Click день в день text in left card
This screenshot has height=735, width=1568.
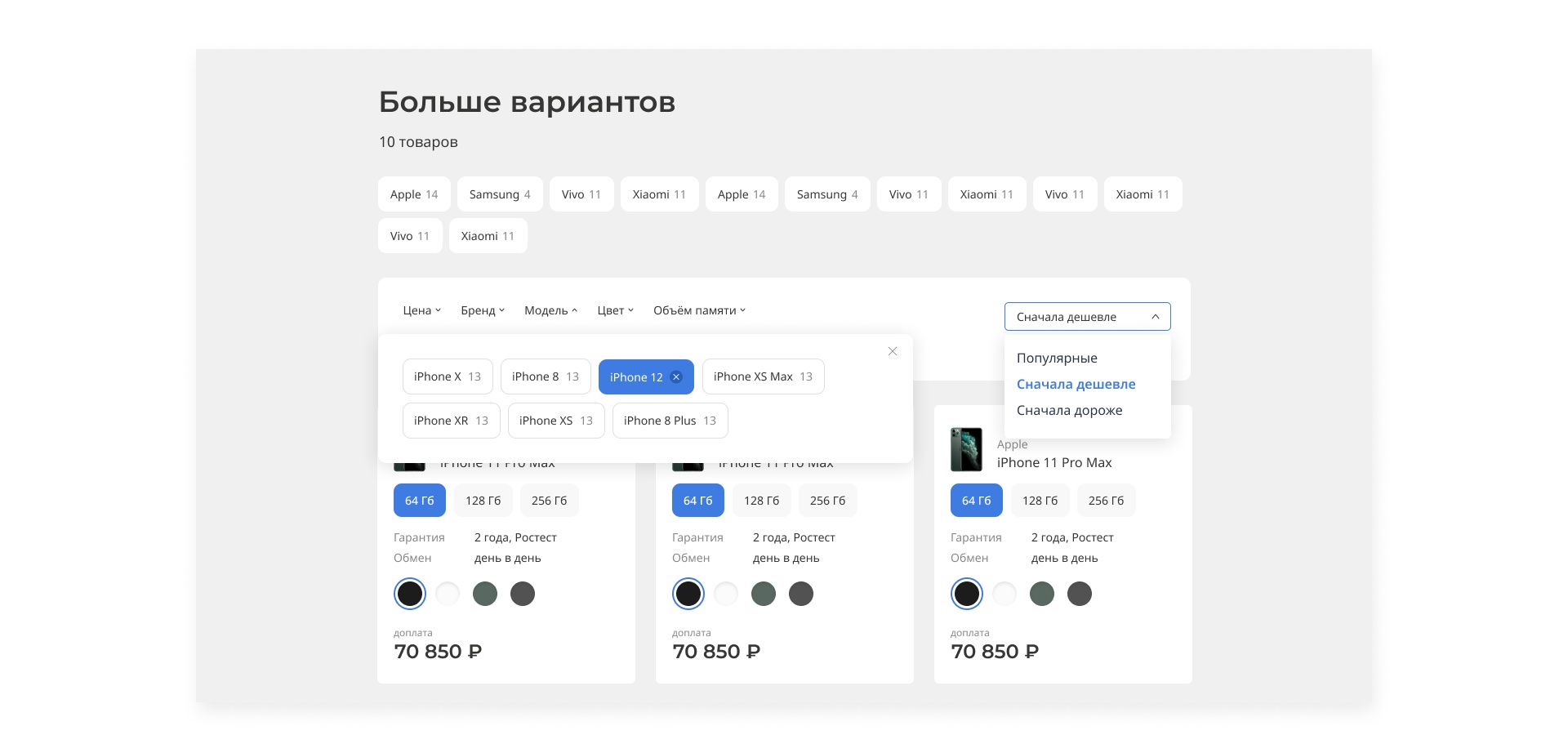click(508, 558)
